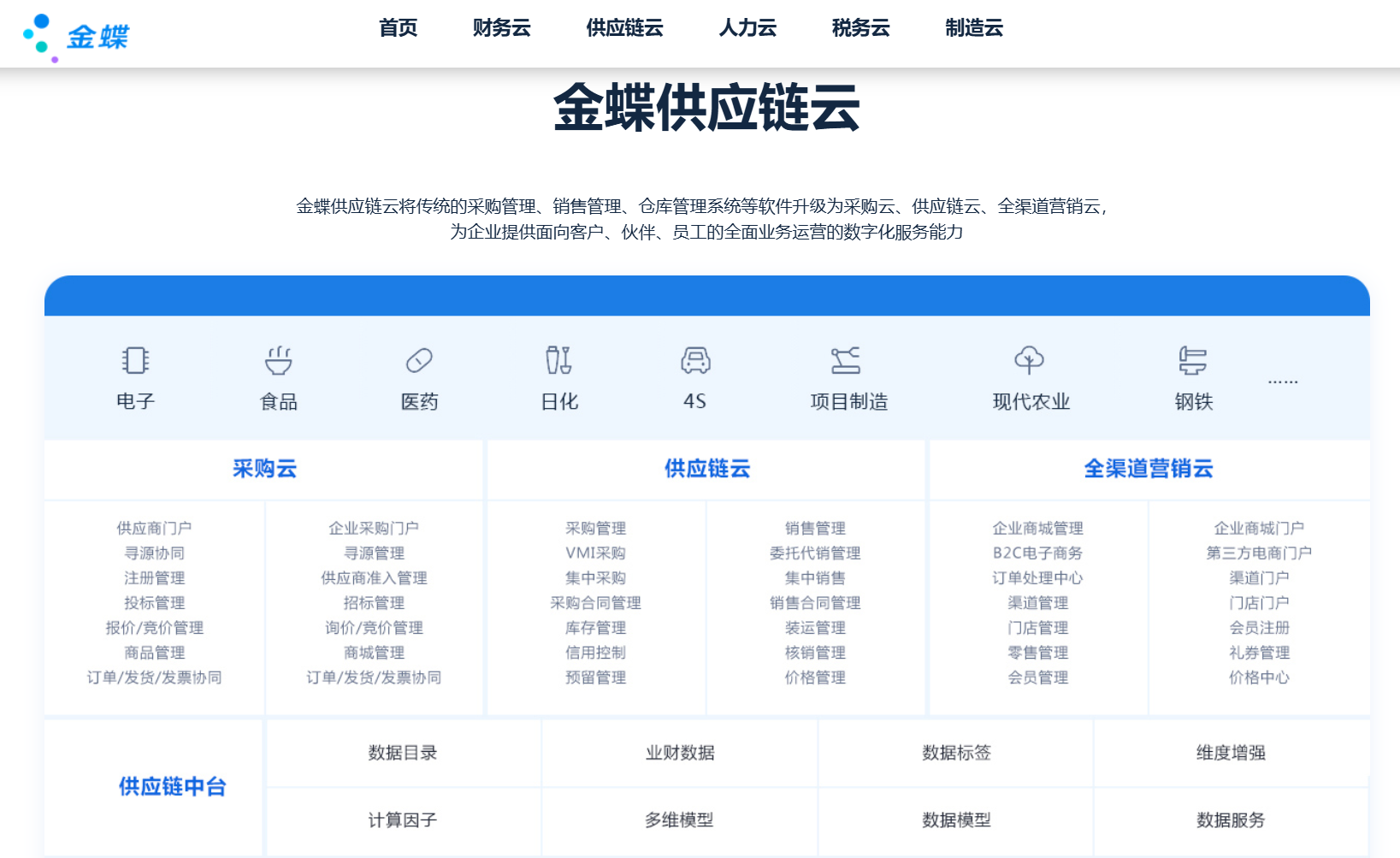The width and height of the screenshot is (1400, 858).
Task: Click the Kingdee logo icon
Action: click(x=75, y=37)
